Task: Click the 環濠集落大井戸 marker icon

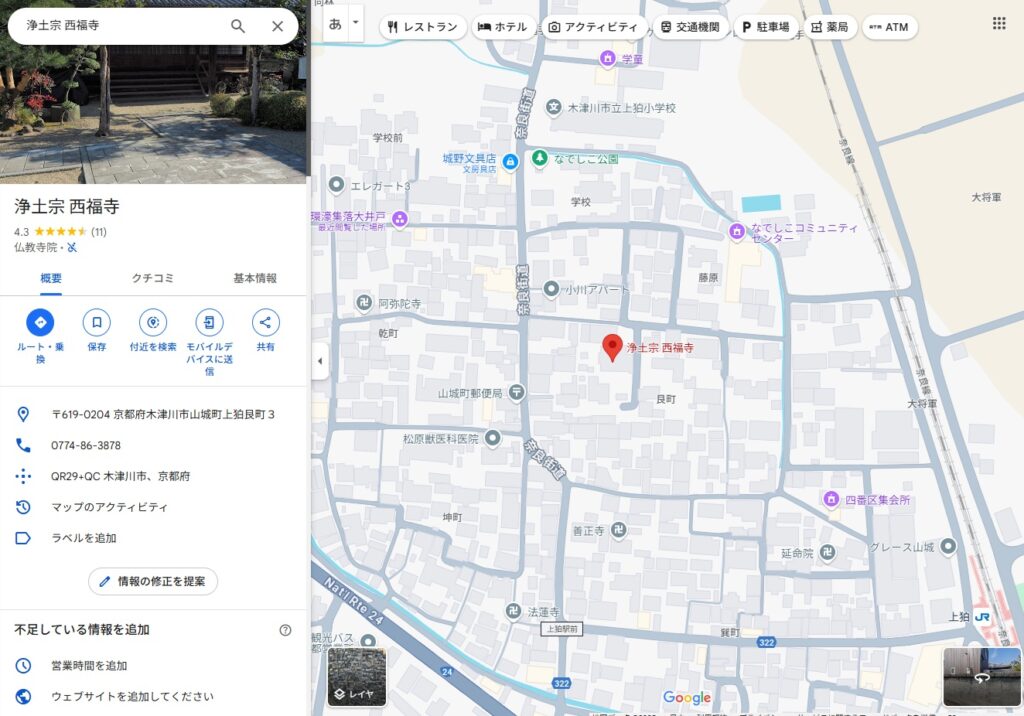Action: pos(400,220)
